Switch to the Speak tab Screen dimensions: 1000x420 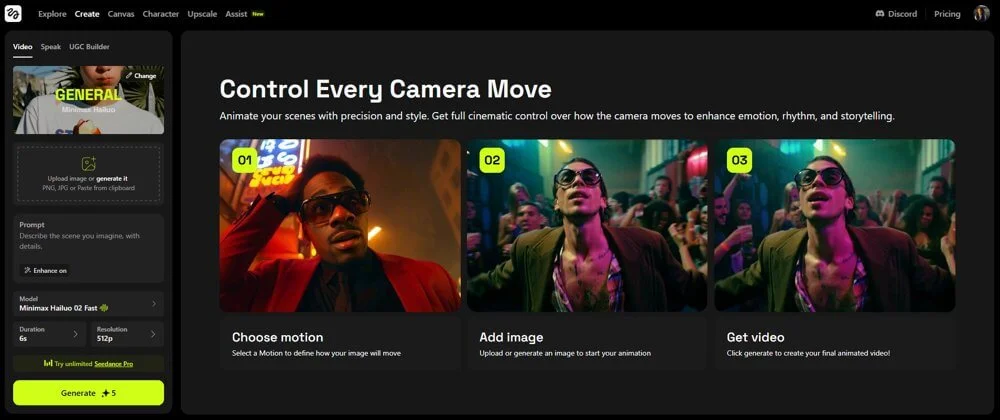click(51, 47)
